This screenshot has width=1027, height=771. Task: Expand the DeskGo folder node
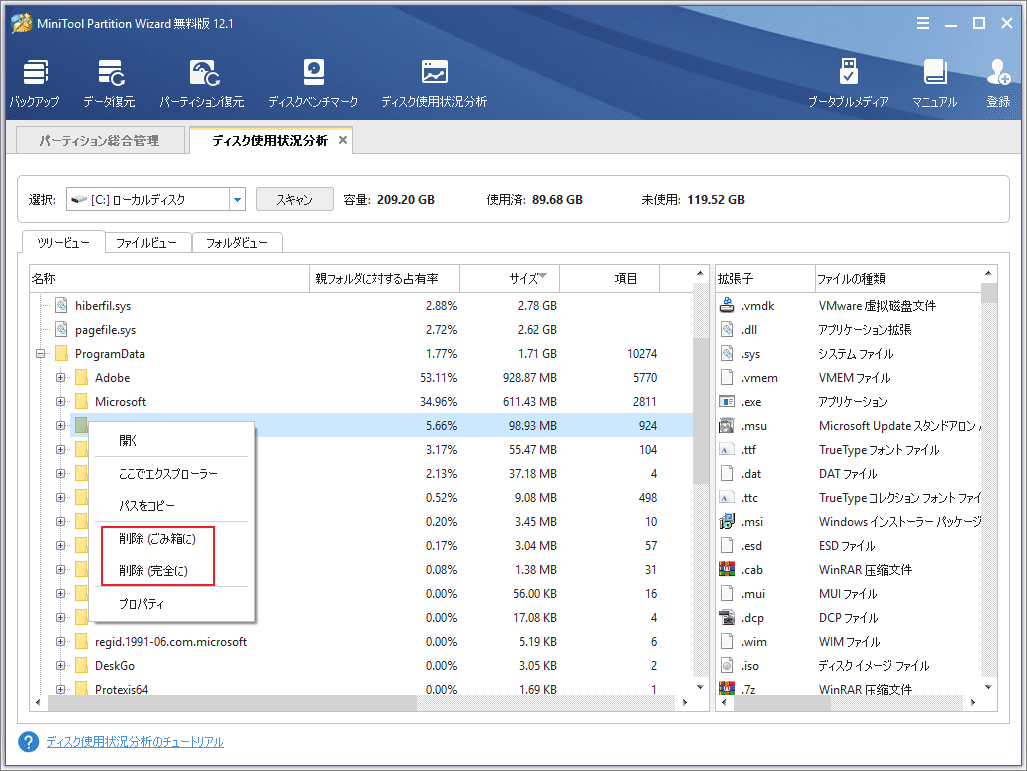click(x=61, y=666)
